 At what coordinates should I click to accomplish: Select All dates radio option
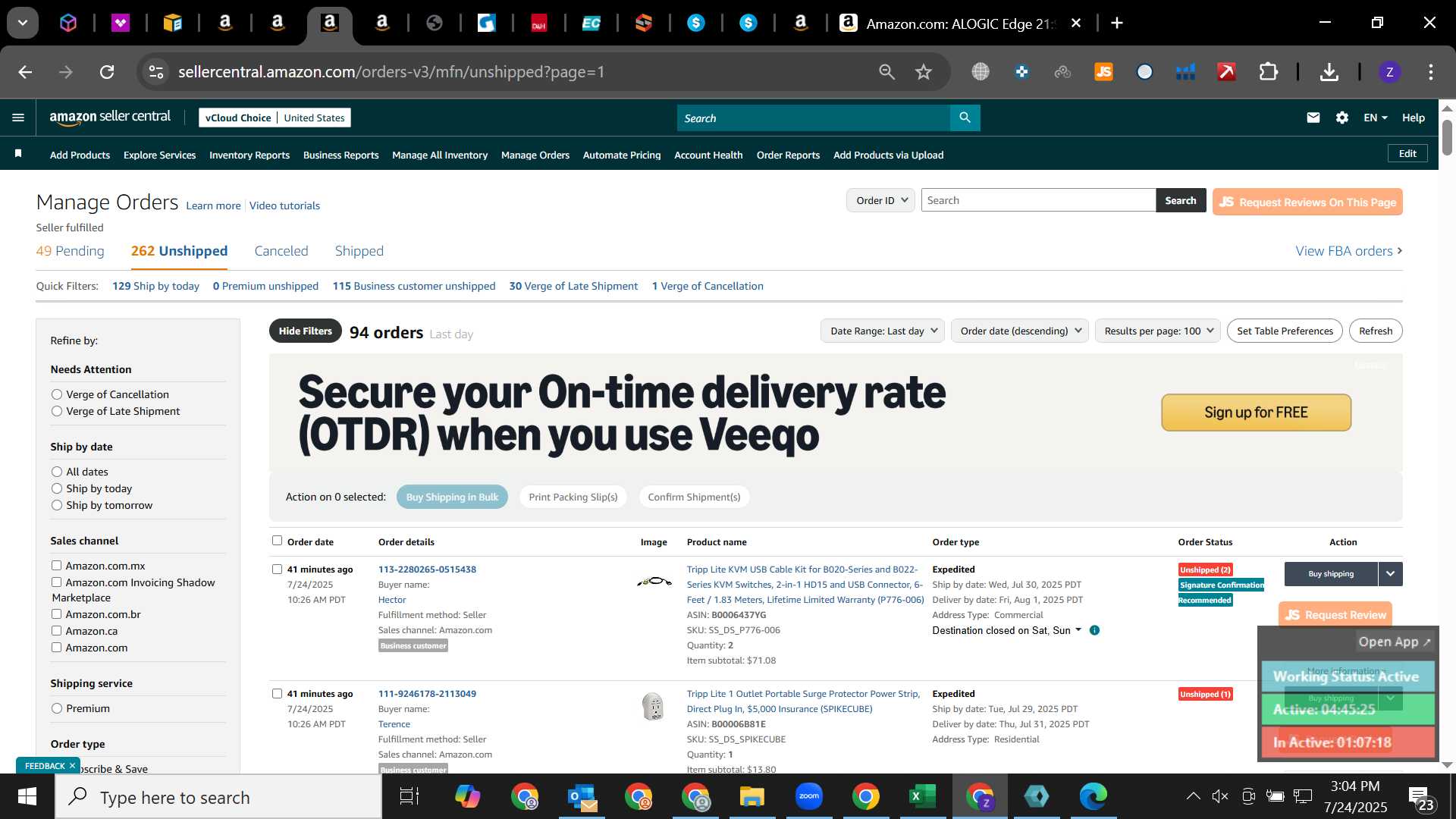[57, 472]
